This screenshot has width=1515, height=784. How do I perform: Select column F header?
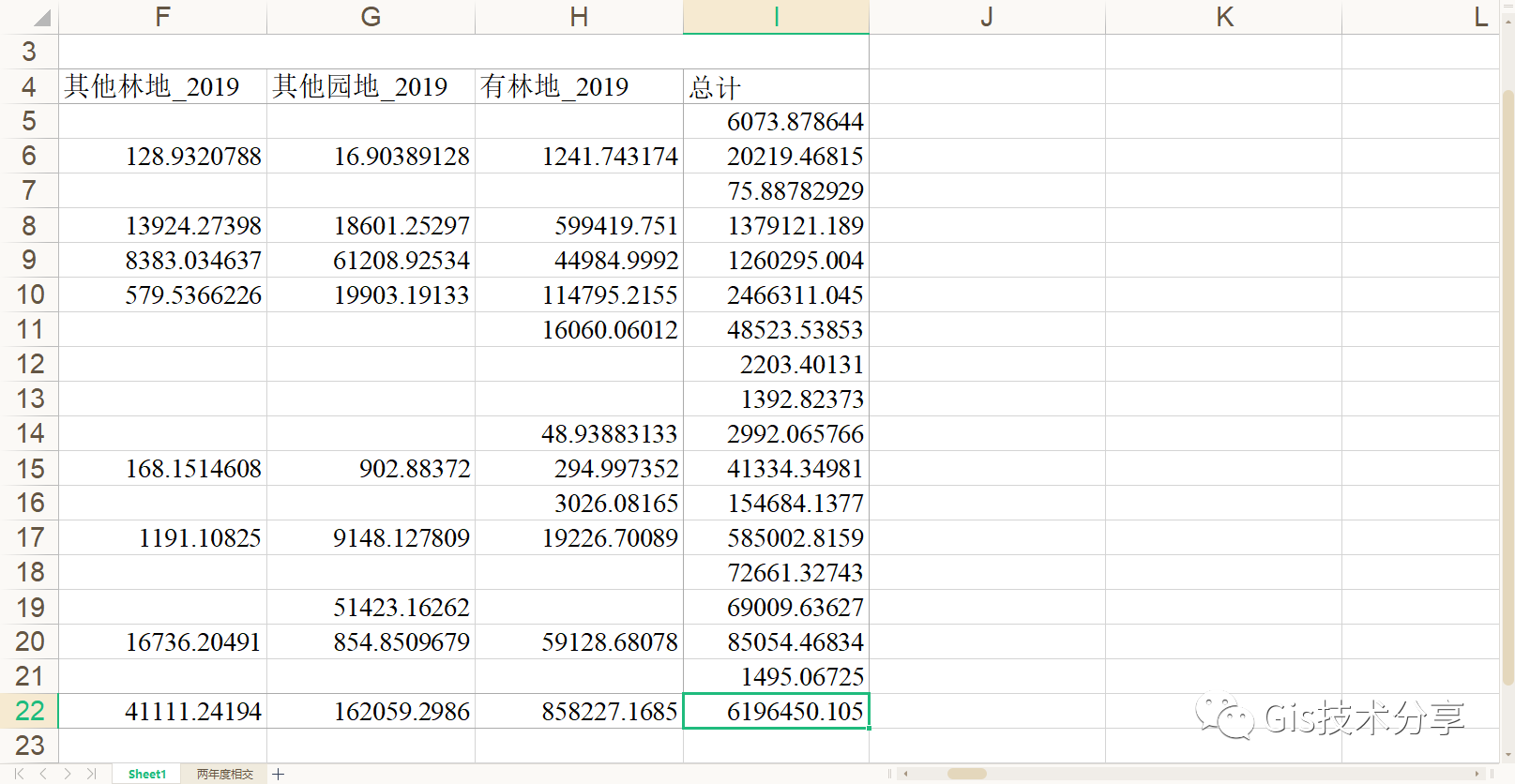(163, 17)
